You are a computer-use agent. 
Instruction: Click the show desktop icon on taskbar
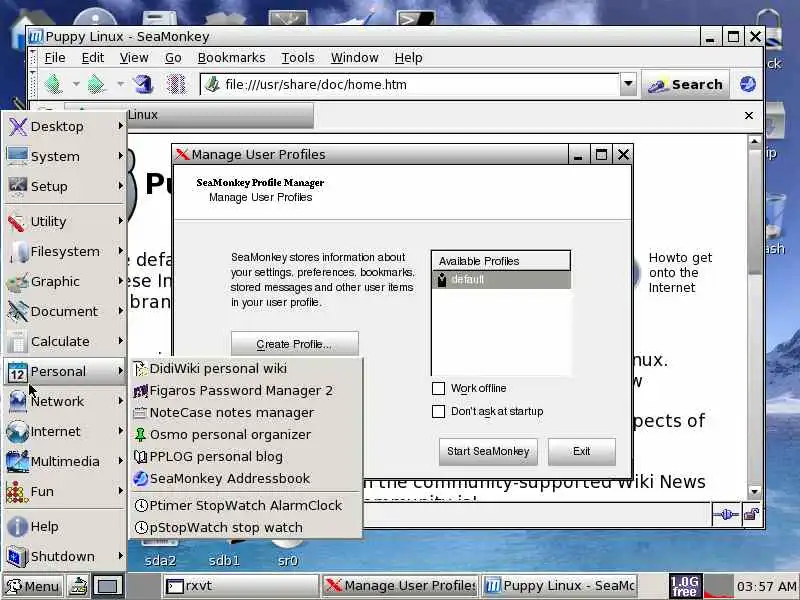tap(79, 586)
